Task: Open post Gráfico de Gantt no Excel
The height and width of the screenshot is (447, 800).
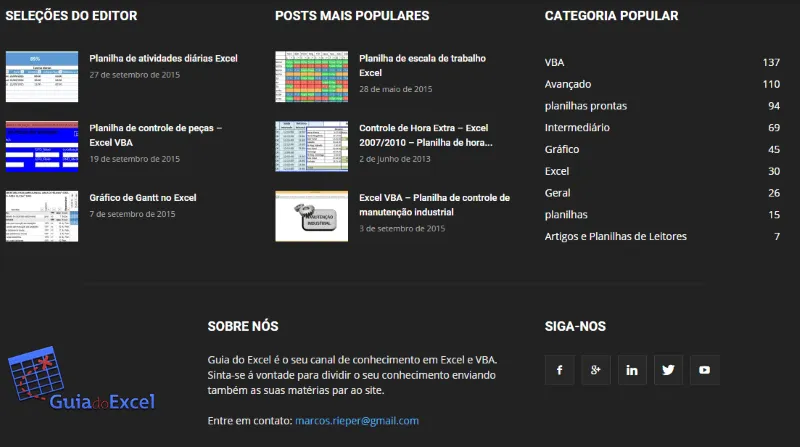Action: pyautogui.click(x=143, y=197)
